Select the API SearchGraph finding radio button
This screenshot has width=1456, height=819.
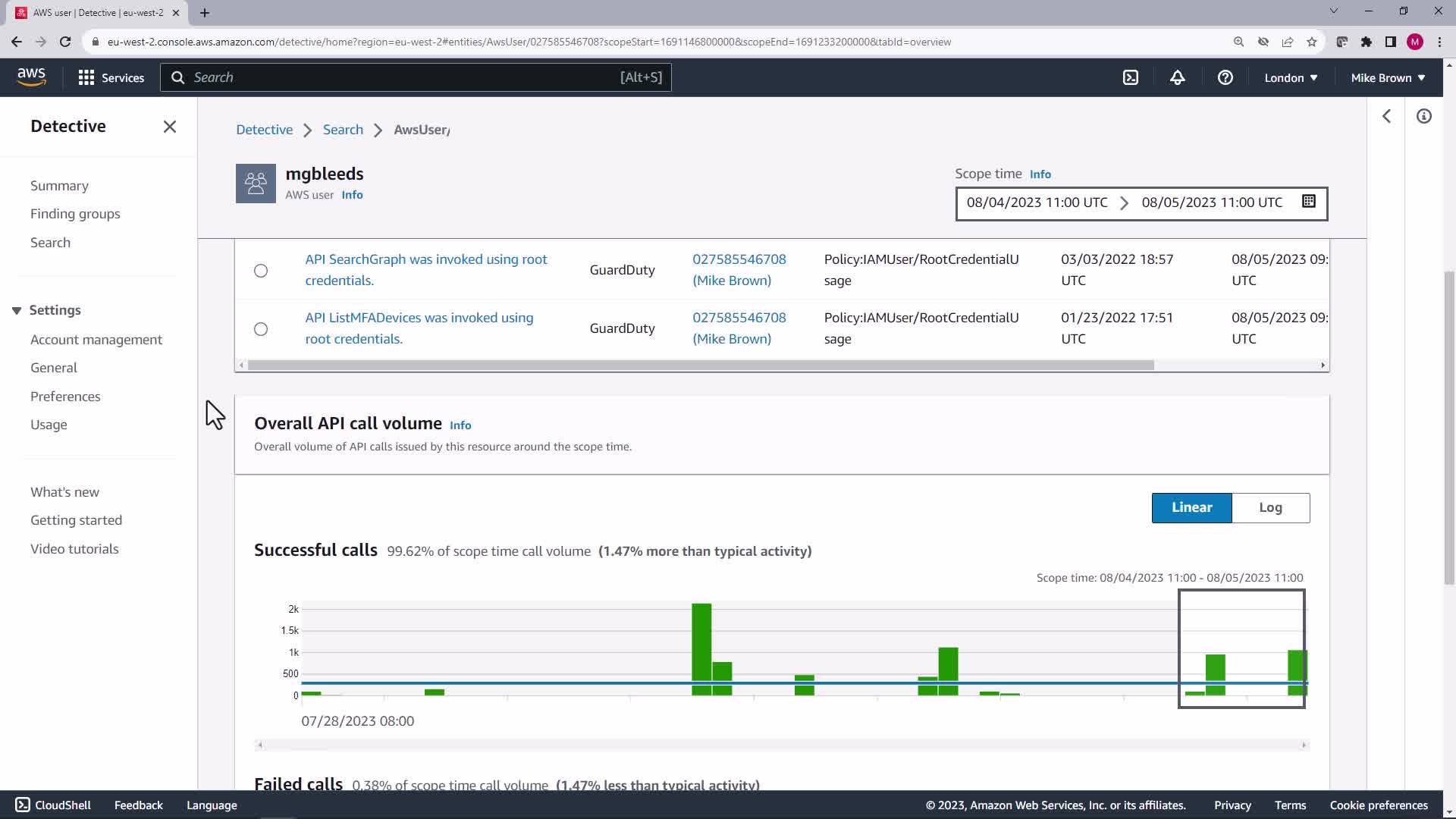click(x=261, y=271)
